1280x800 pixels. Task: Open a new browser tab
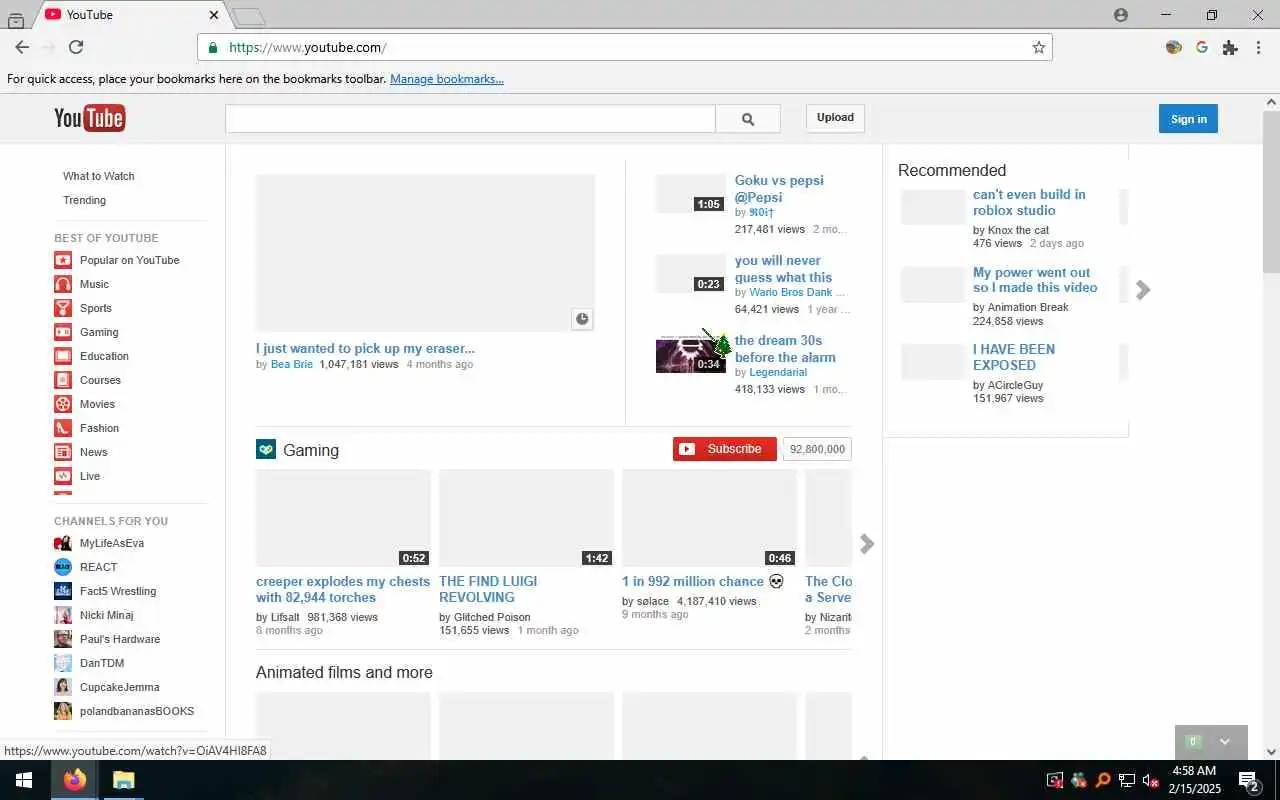pyautogui.click(x=248, y=16)
